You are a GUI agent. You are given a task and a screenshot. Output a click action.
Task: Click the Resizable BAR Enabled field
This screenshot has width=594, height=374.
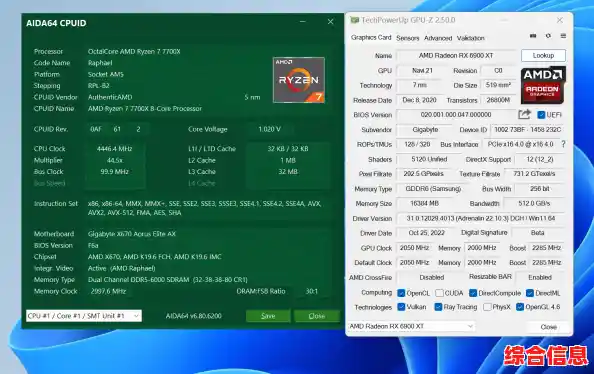pos(540,277)
